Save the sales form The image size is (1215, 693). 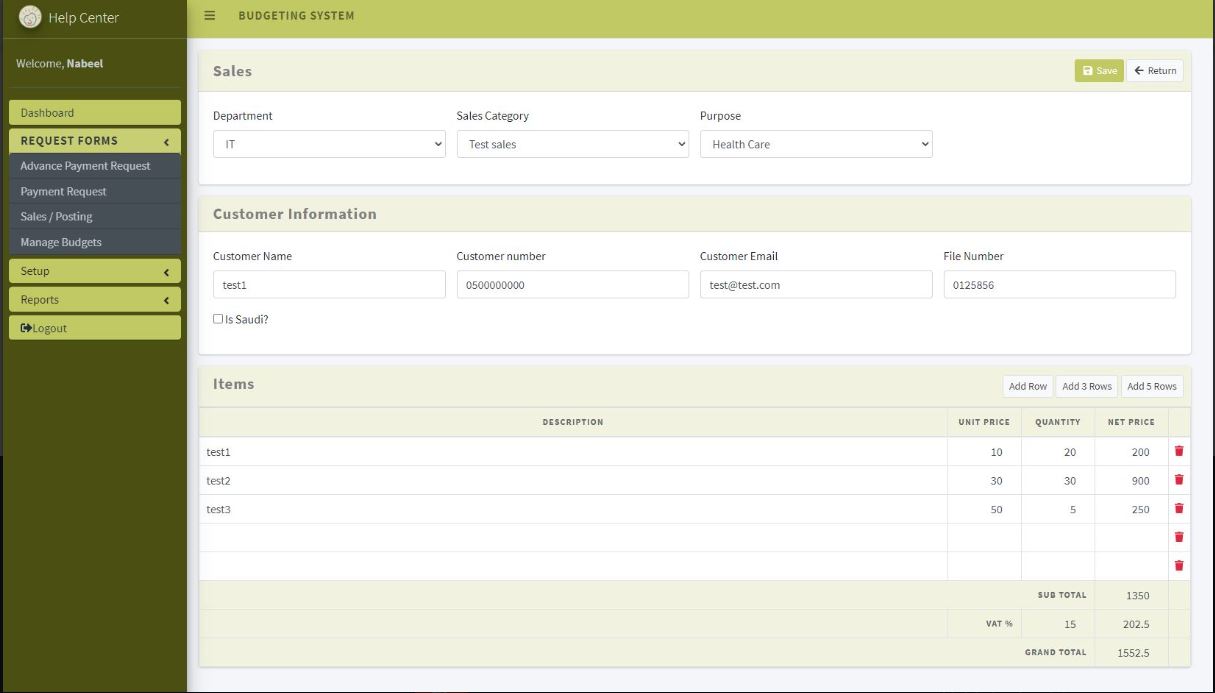point(1099,71)
